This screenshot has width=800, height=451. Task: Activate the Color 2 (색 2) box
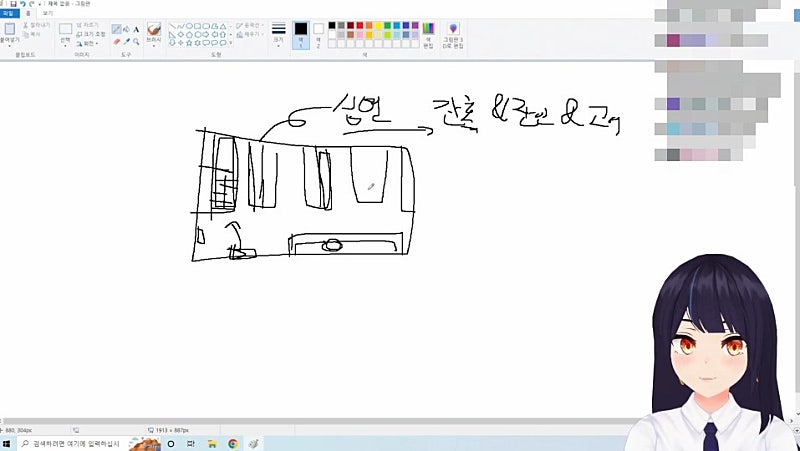319,33
